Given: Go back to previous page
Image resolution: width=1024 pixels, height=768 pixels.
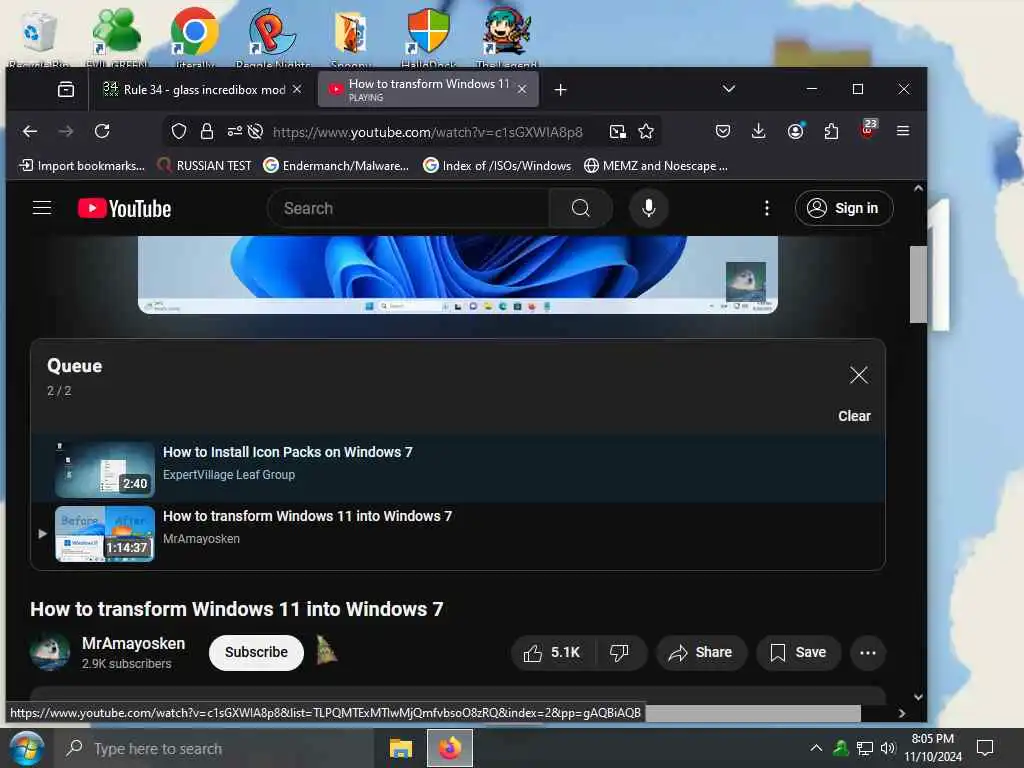Looking at the screenshot, I should pos(30,131).
